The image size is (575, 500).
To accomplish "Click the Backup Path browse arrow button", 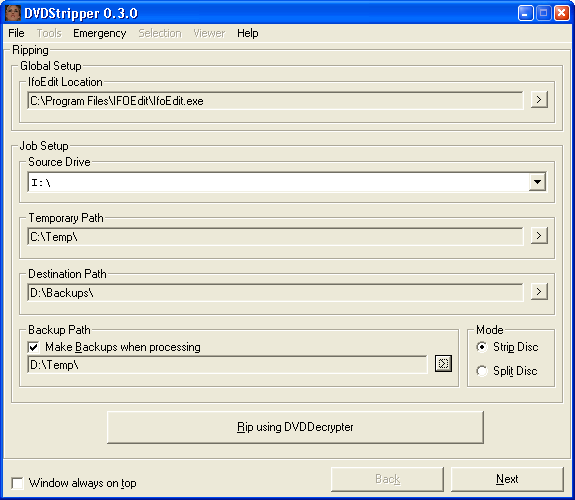I will pos(443,364).
